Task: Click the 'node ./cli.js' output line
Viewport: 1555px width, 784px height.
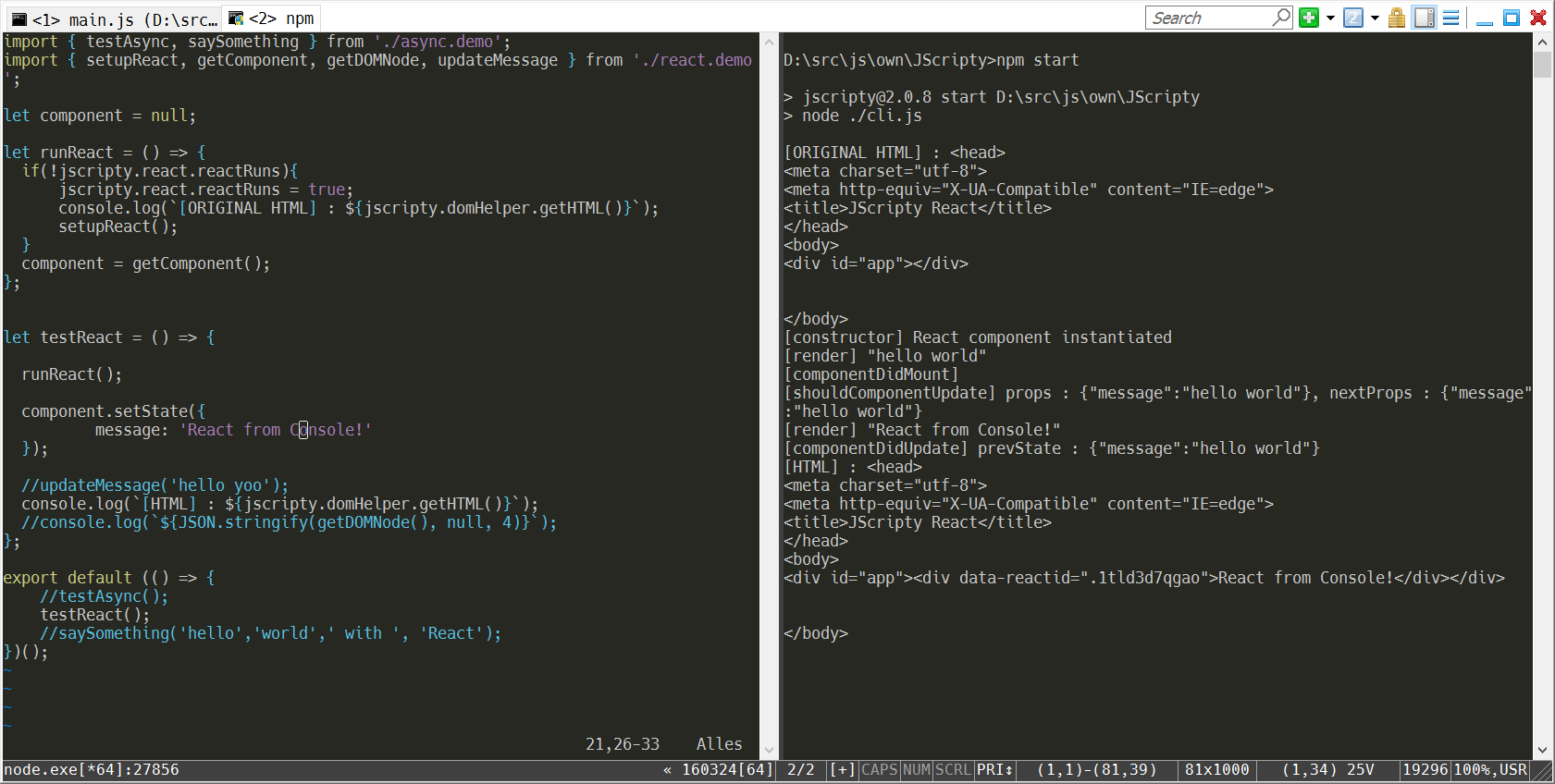Action: 853,116
